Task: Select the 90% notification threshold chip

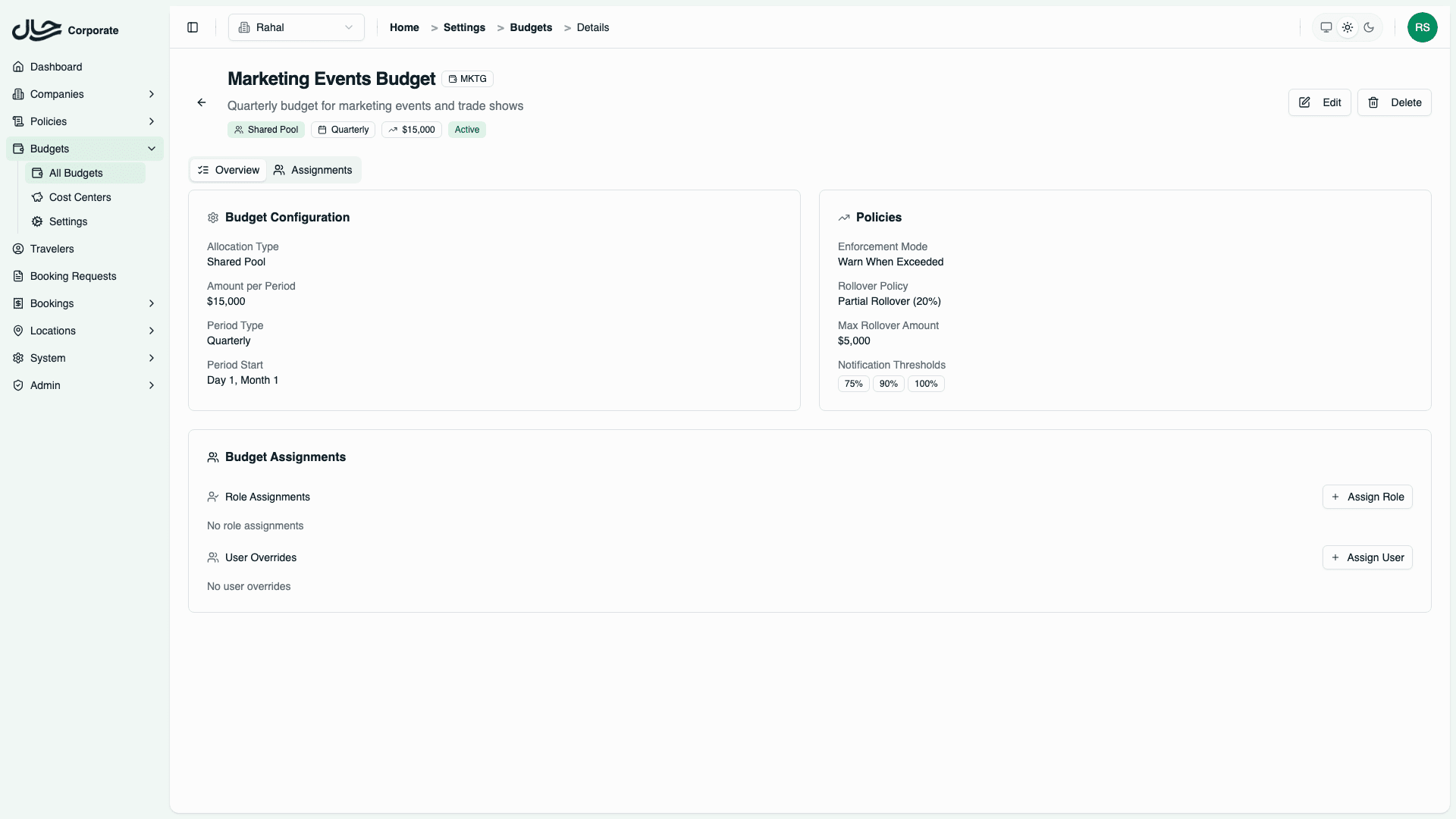Action: tap(888, 384)
